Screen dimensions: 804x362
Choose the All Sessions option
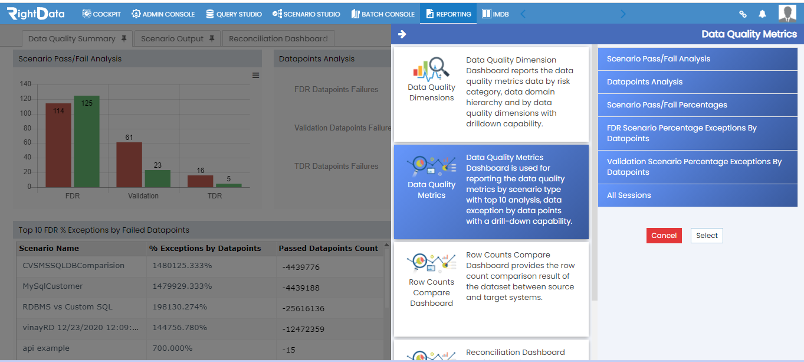[697, 195]
